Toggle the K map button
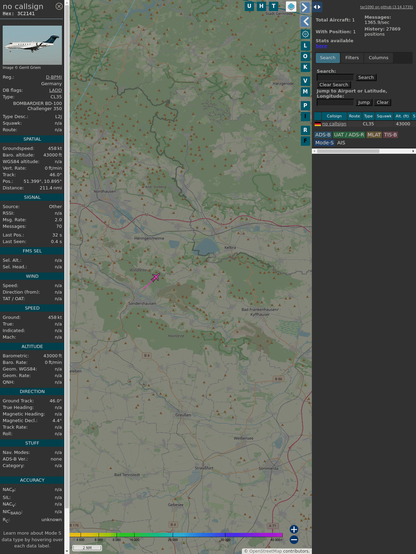 coord(305,67)
